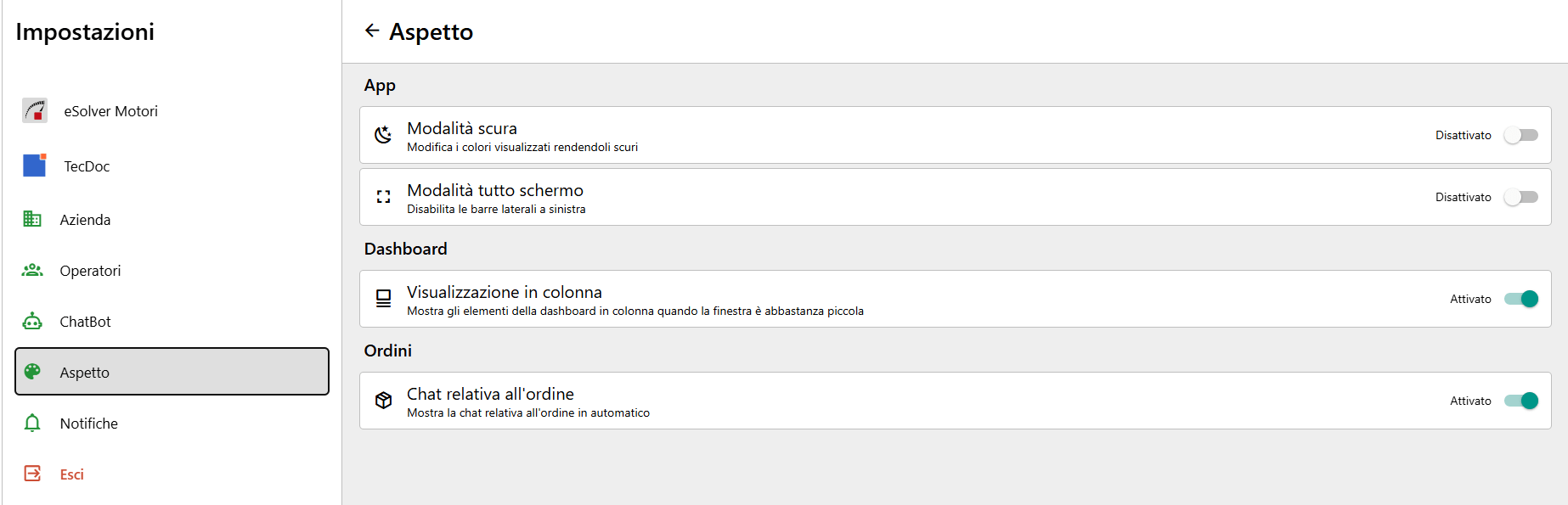
Task: Click the Modalità scura moon icon
Action: tap(383, 134)
